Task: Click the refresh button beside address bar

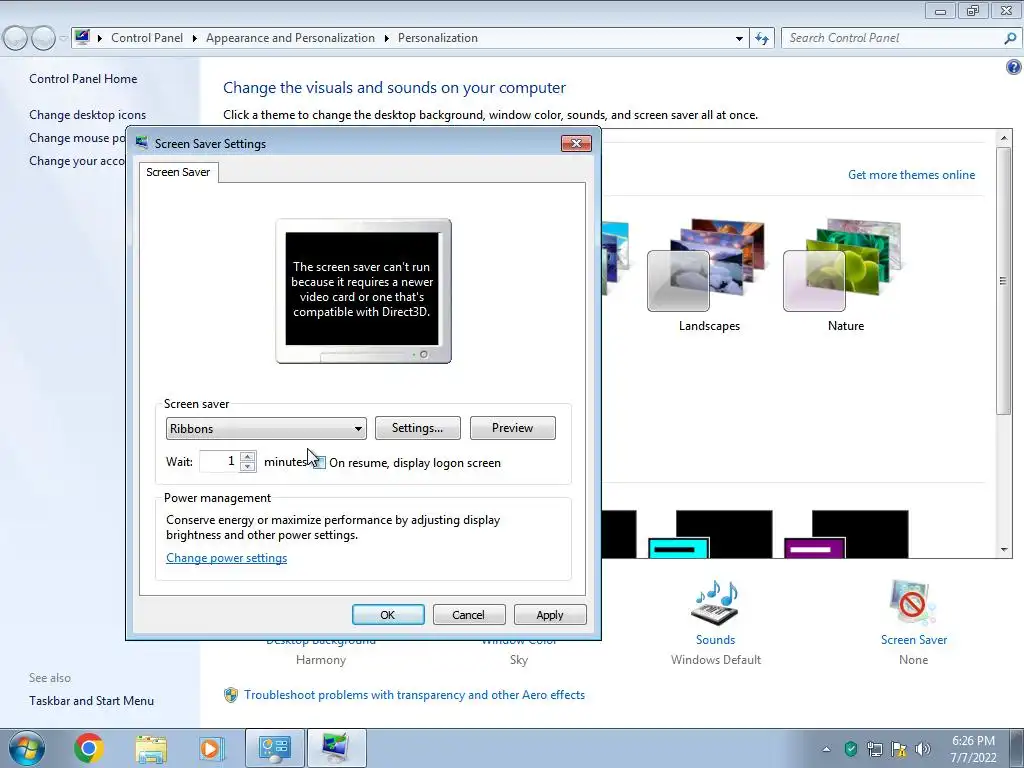Action: [761, 39]
